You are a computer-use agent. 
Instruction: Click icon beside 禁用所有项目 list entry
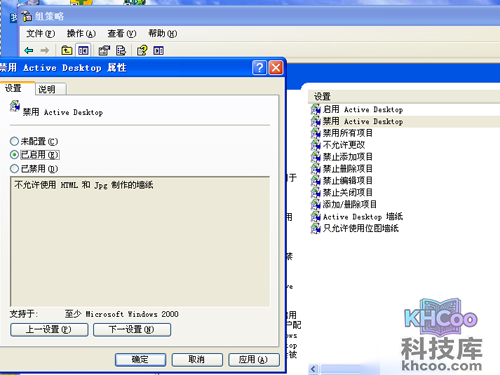(x=316, y=133)
